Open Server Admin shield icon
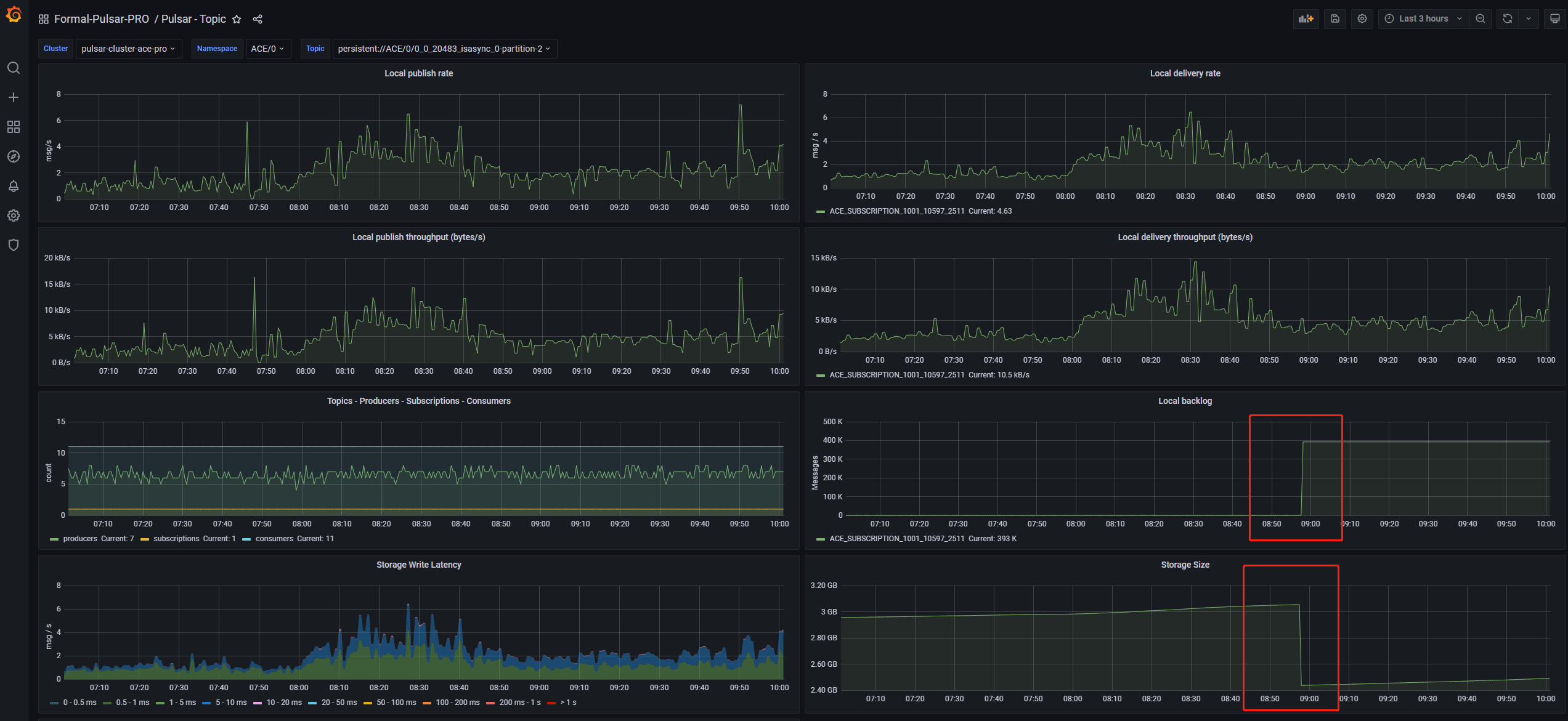The image size is (1568, 721). (x=14, y=245)
